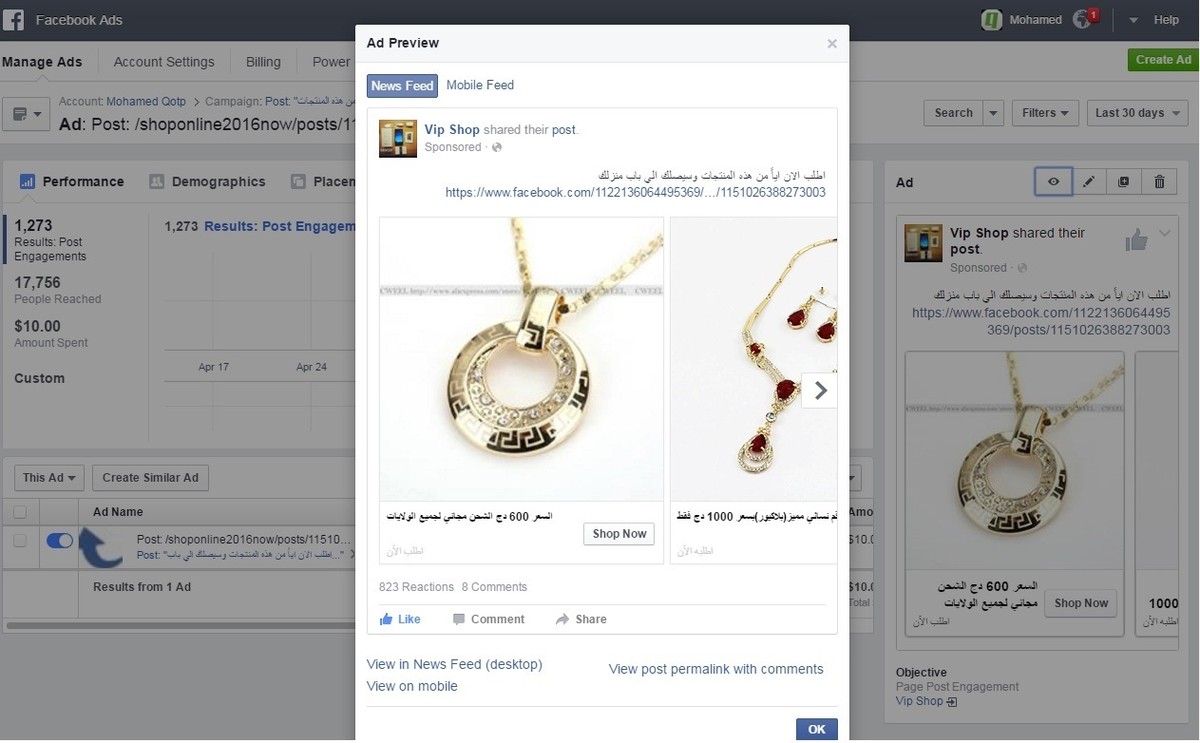
Task: Advance the carousel with the next arrow
Action: [821, 390]
